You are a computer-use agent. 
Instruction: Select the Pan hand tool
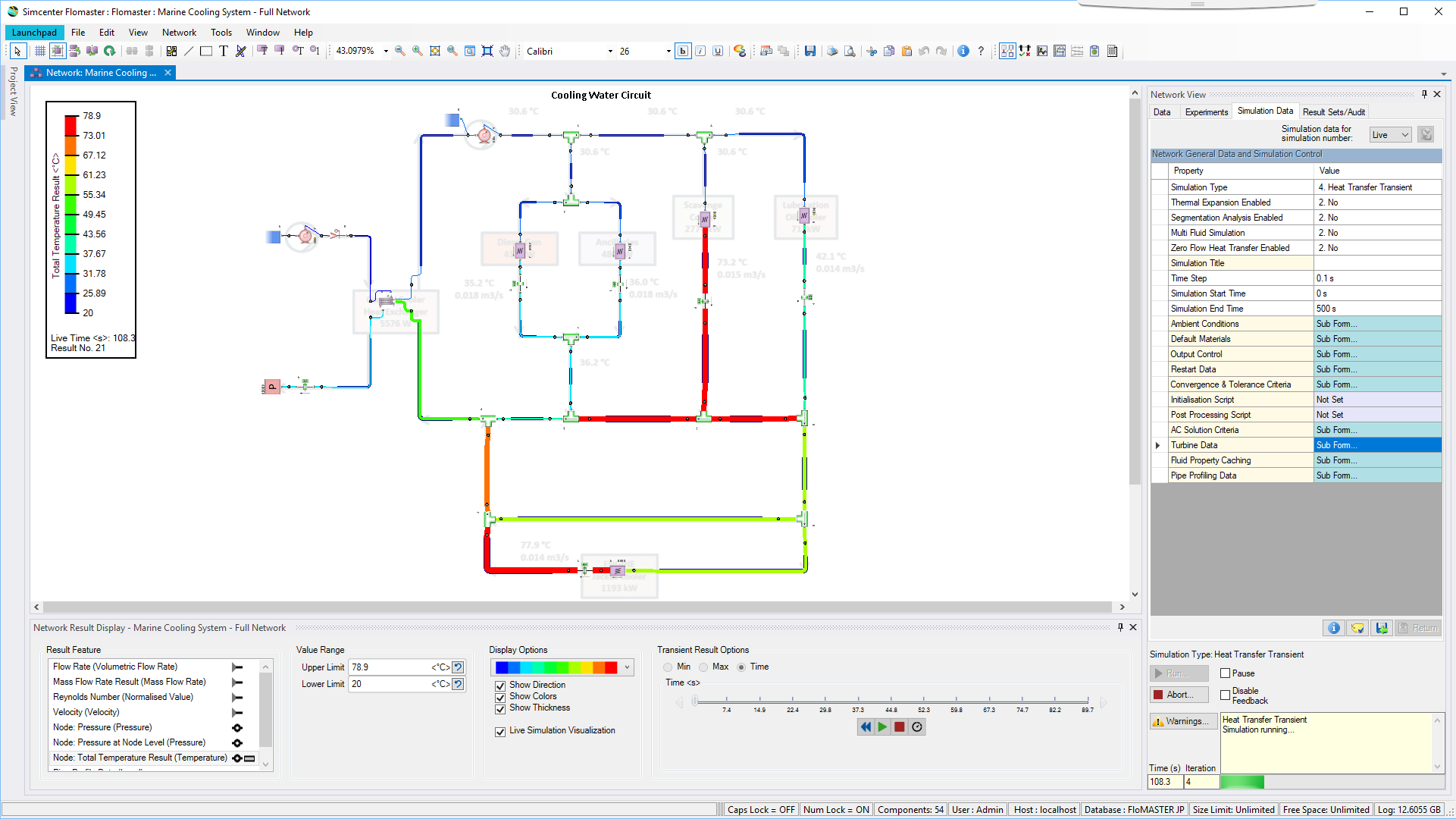click(505, 51)
